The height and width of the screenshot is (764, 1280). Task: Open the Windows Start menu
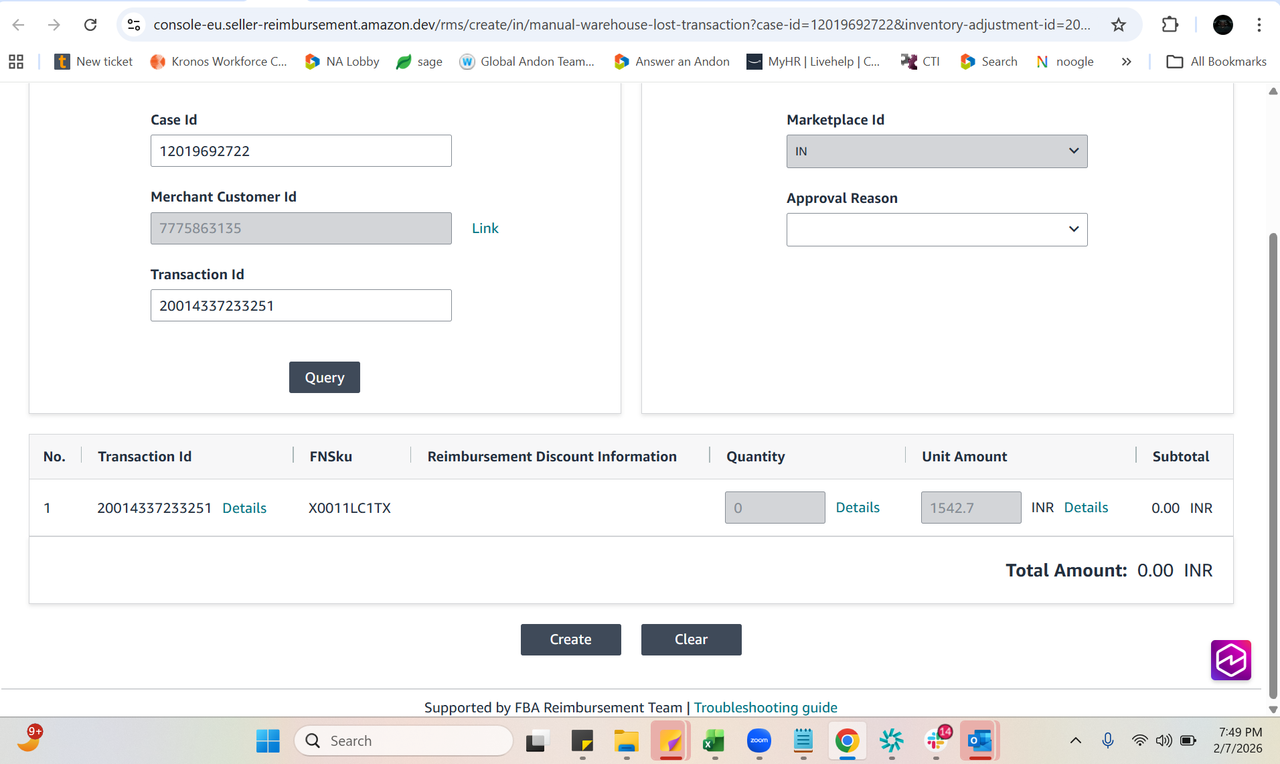(268, 740)
